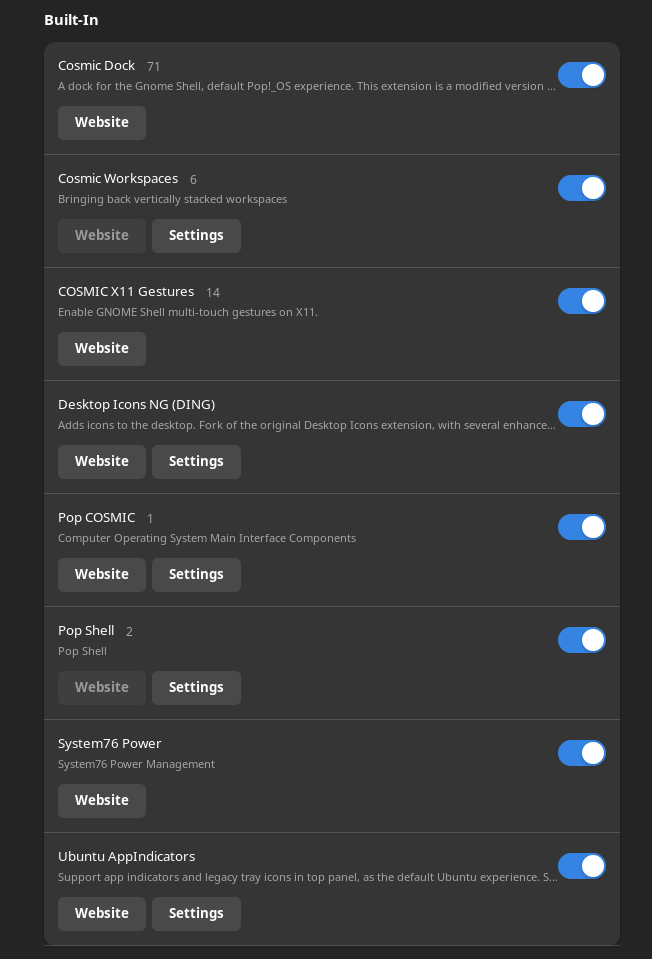Open Ubuntu AppIndicators settings
Image resolution: width=652 pixels, height=959 pixels.
point(196,913)
